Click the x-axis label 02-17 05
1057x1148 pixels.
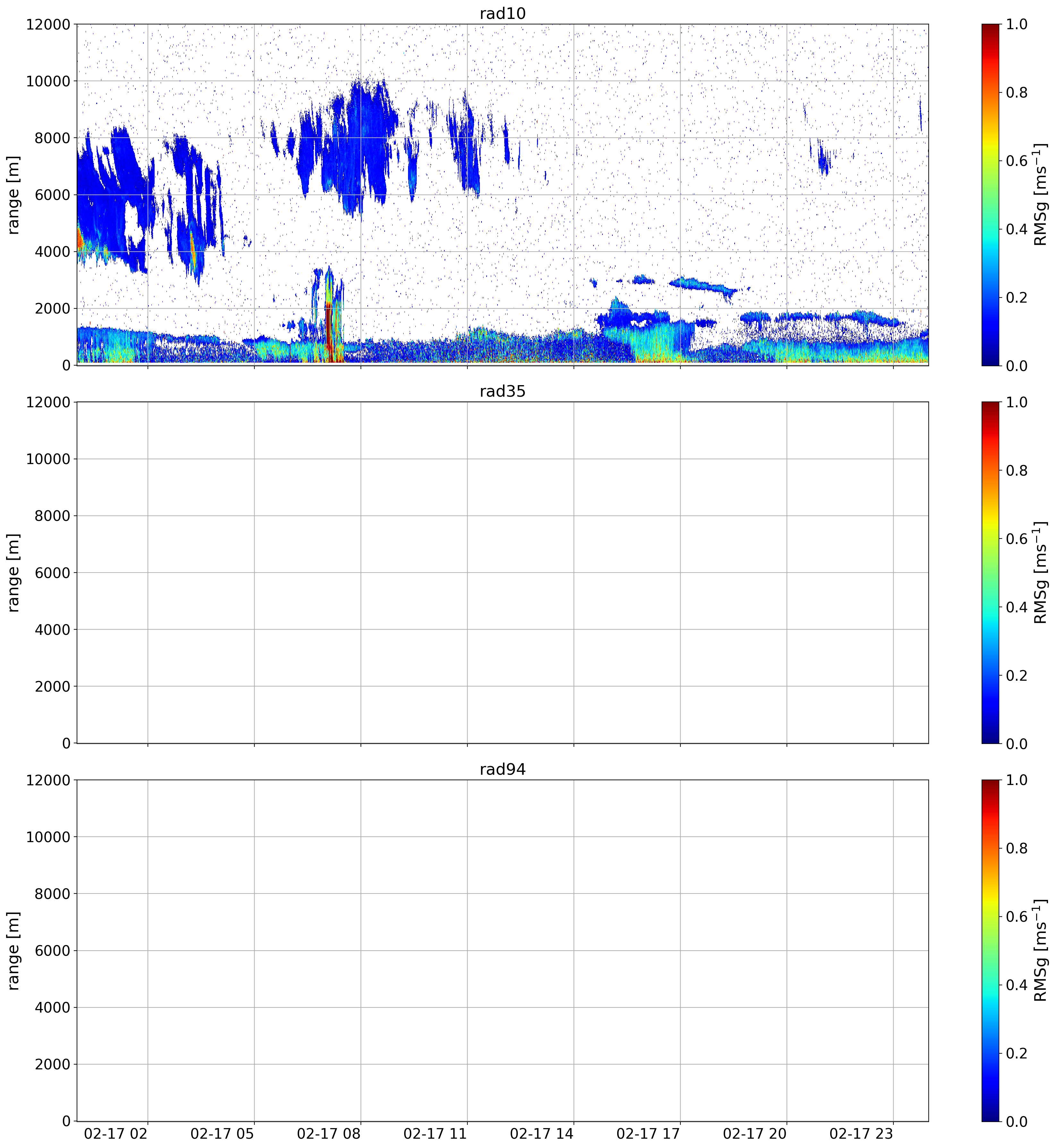(222, 1134)
